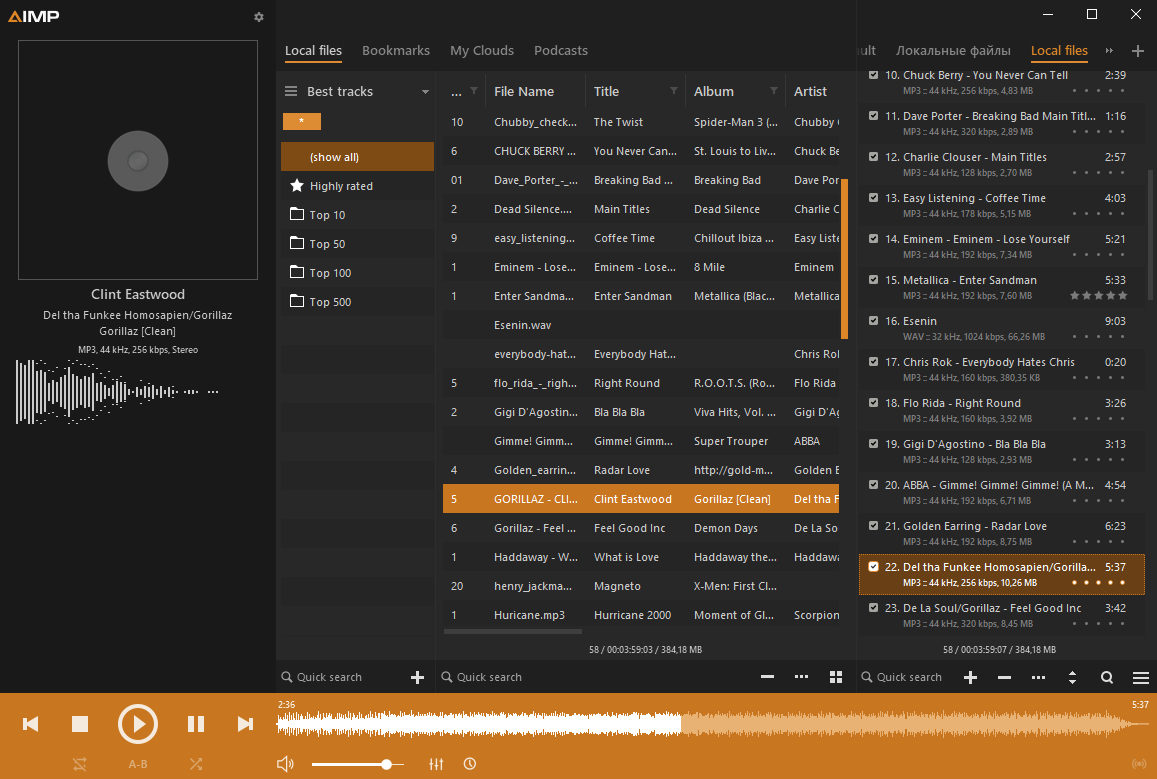This screenshot has height=779, width=1157.
Task: Click the orange asterisk filter button
Action: 301,121
